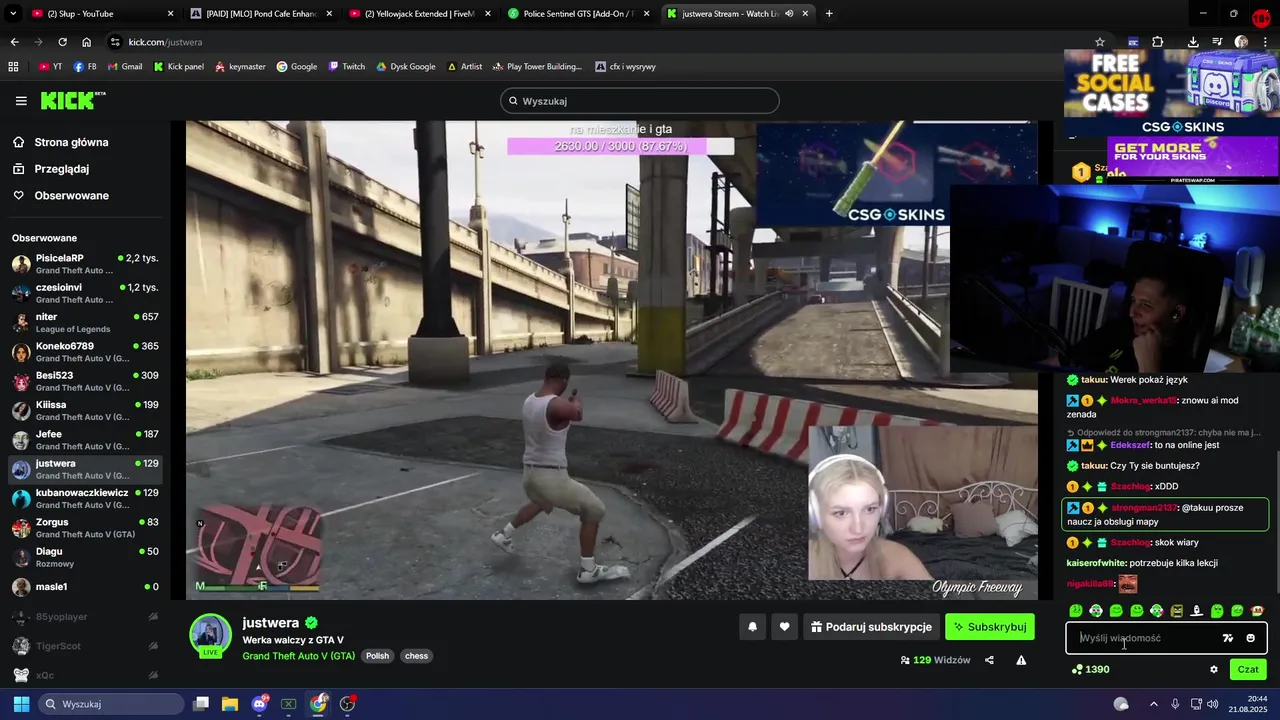Screen dimensions: 1280x720
Task: Follow channel with the heart button
Action: (x=784, y=627)
